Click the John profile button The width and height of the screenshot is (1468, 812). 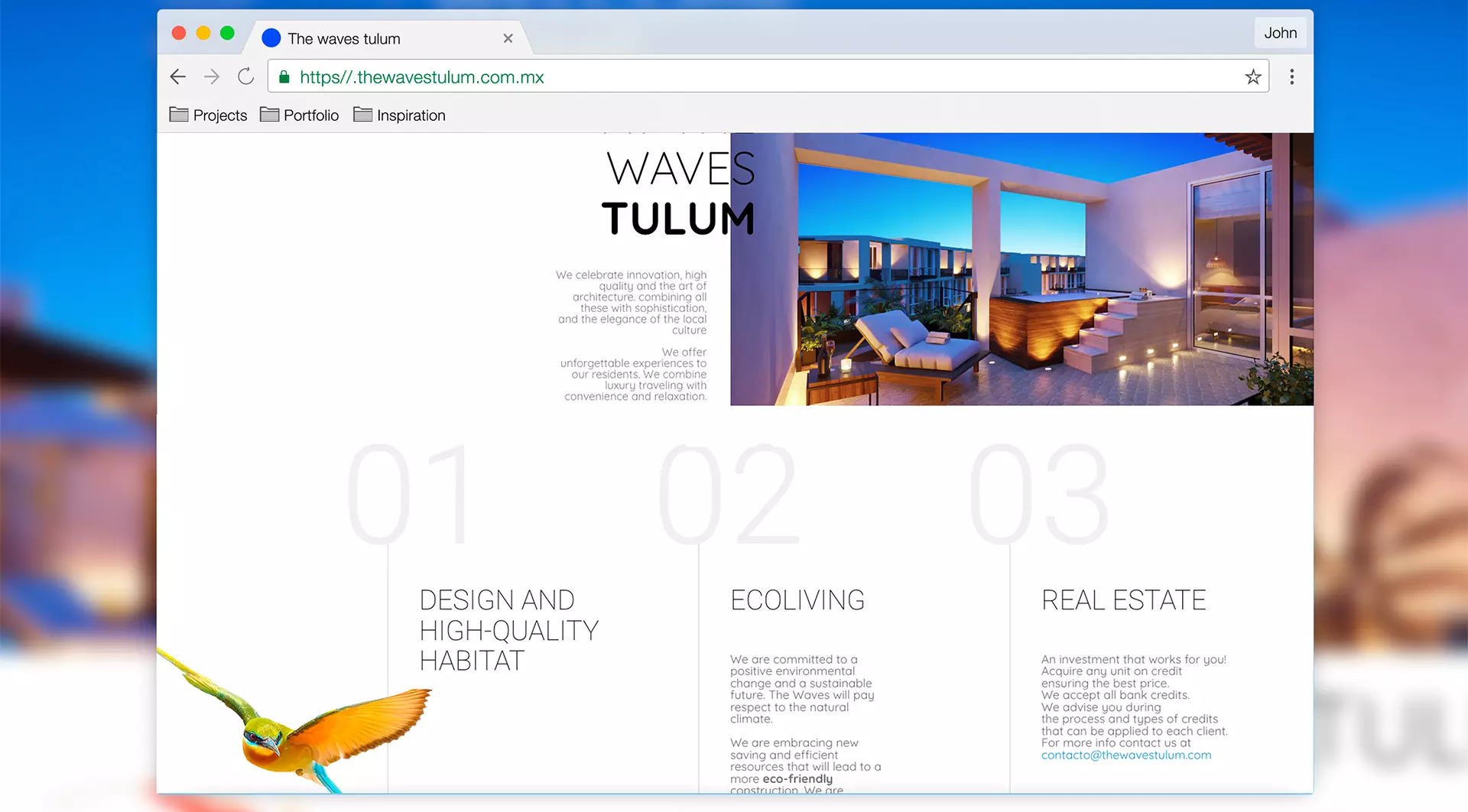(x=1280, y=33)
